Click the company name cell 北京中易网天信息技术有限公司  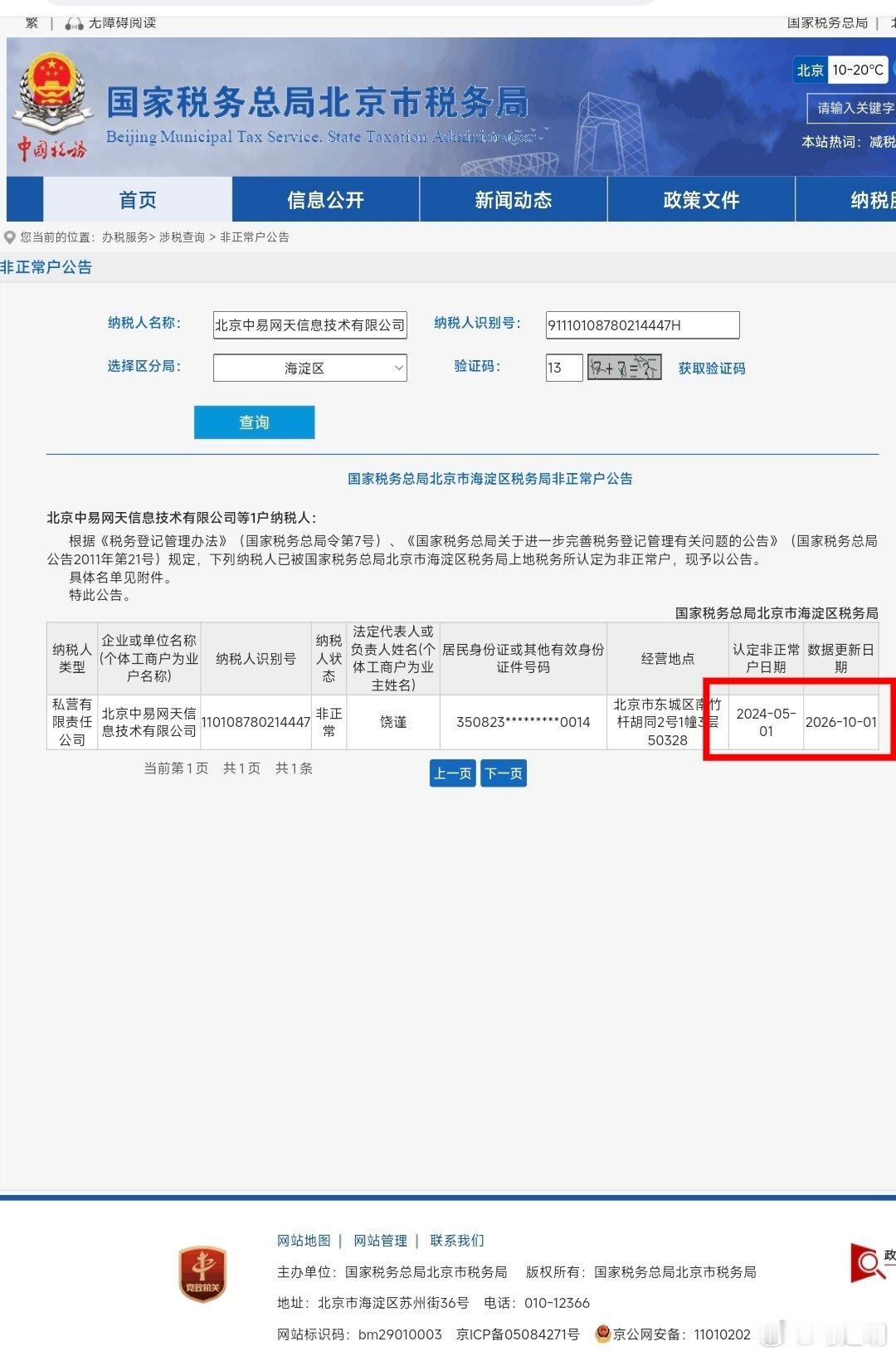149,722
